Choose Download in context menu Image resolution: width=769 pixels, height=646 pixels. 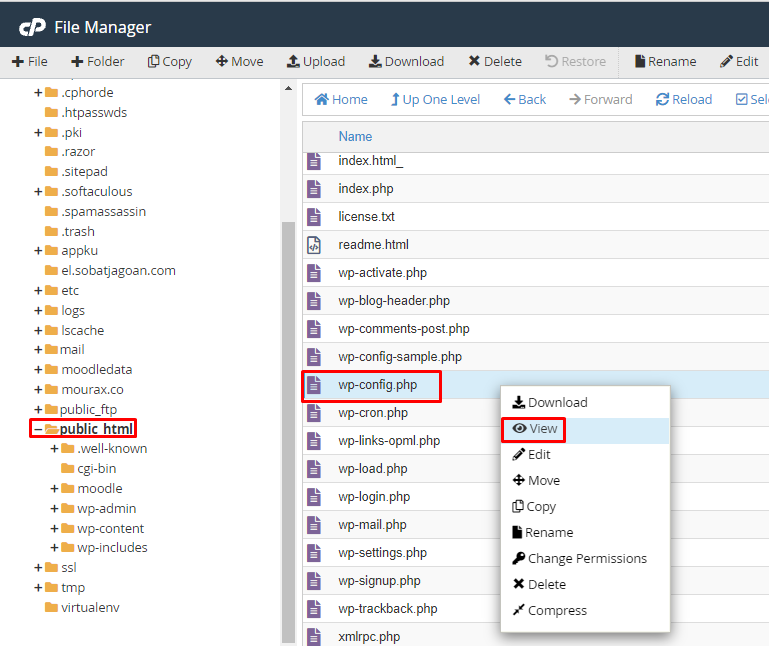coord(585,403)
